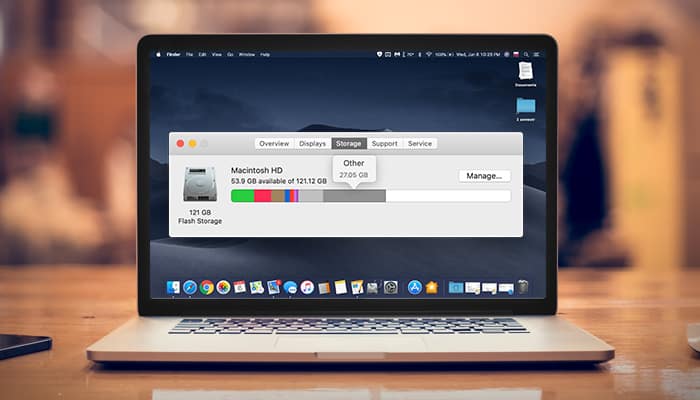Click the "Other 27.05 GB" tooltip
The image size is (700, 400).
coord(354,169)
